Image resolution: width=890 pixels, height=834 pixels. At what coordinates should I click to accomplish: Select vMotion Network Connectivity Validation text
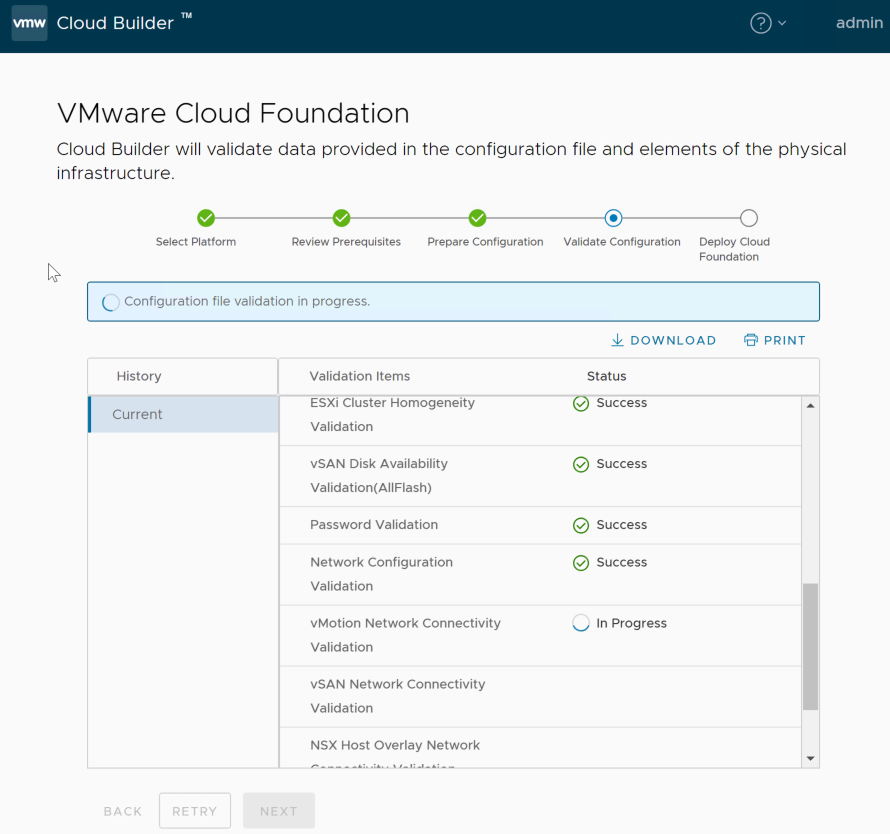tap(405, 635)
